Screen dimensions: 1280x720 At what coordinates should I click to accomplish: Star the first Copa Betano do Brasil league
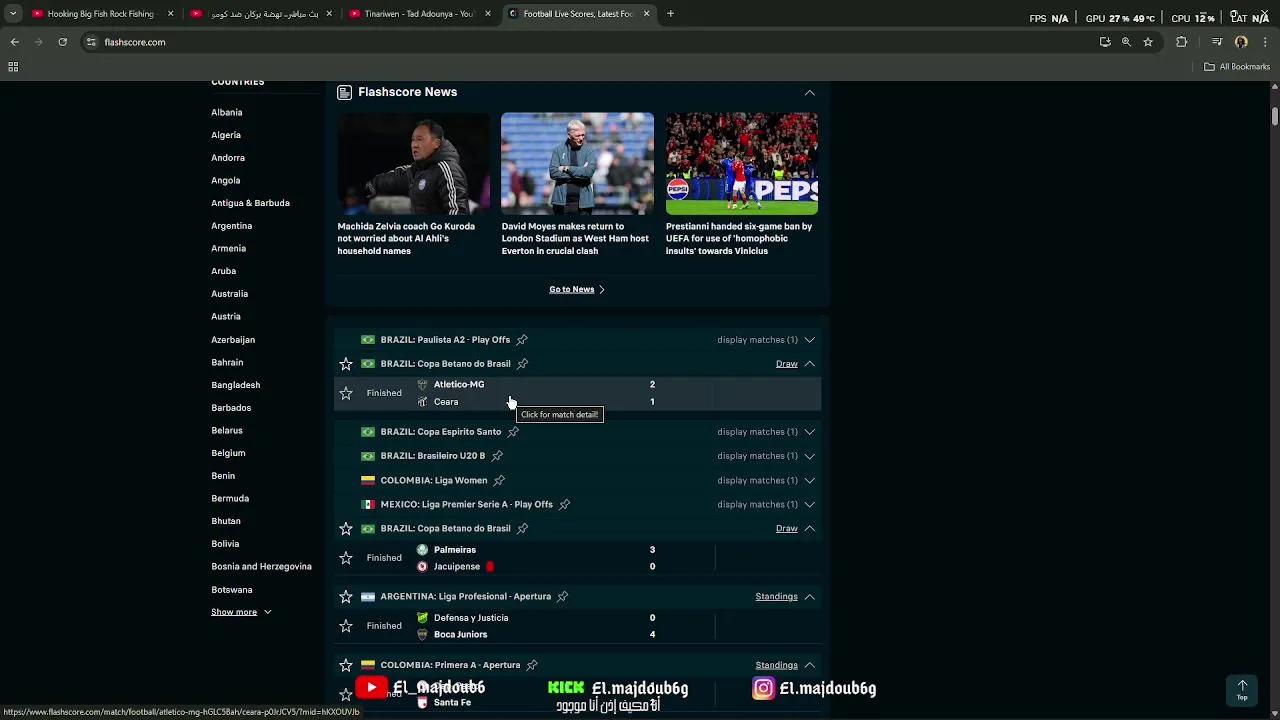pyautogui.click(x=346, y=364)
